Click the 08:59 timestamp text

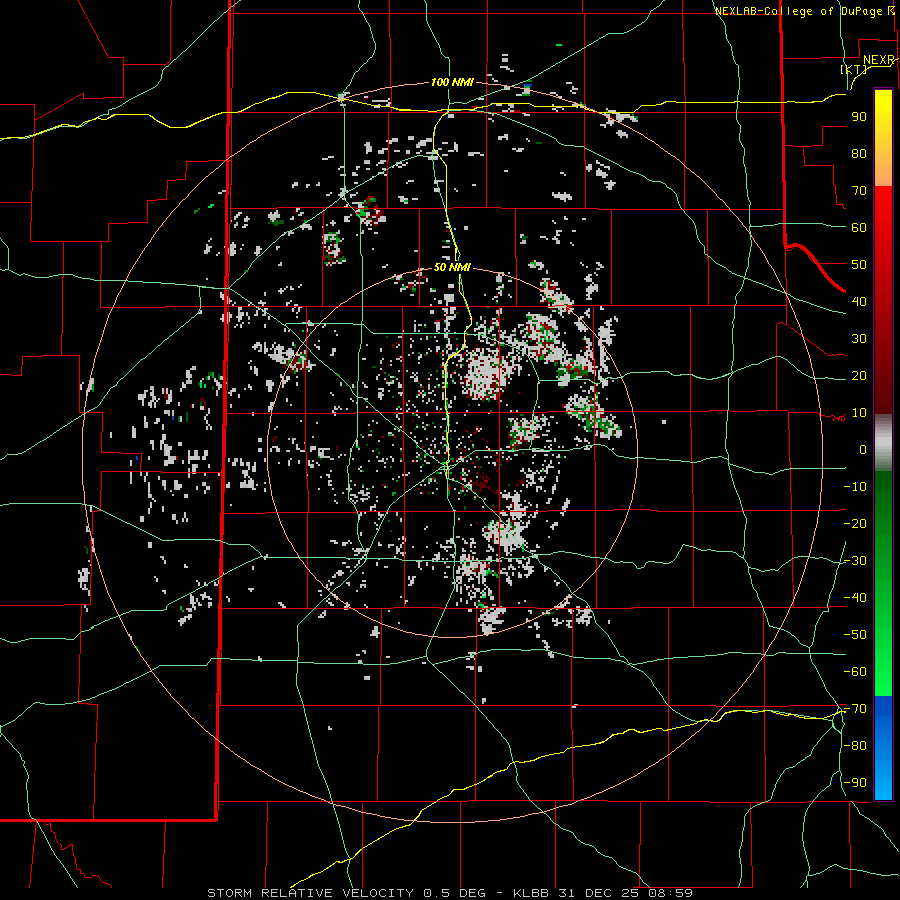(x=671, y=893)
